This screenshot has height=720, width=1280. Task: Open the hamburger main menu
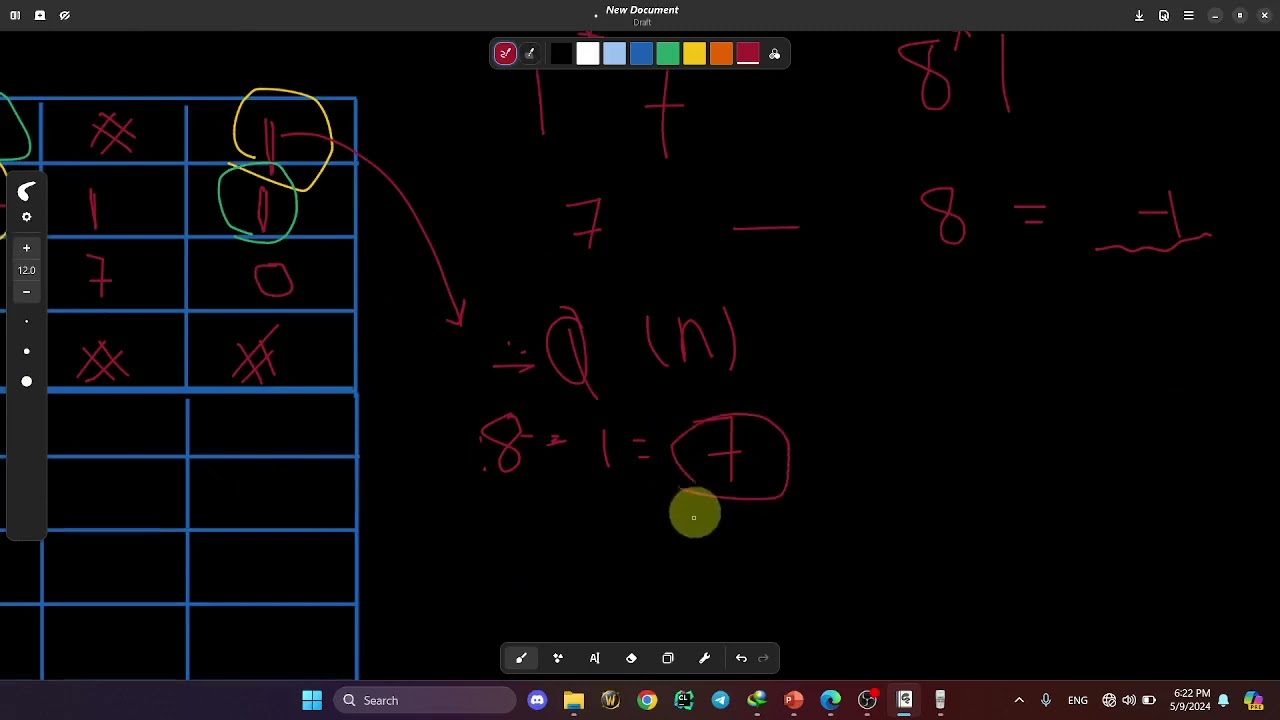click(1189, 15)
